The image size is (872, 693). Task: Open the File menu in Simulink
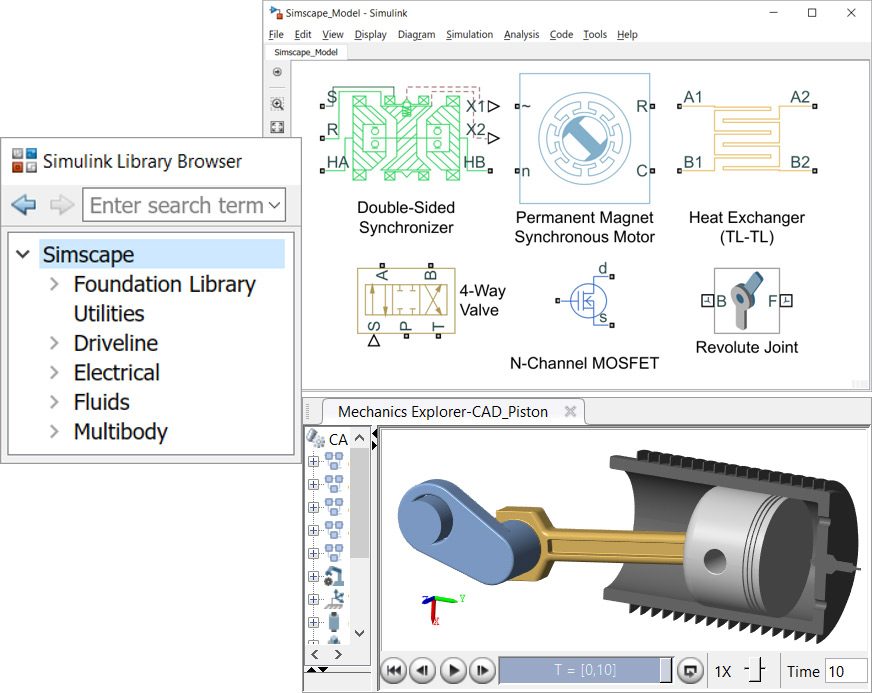(x=276, y=34)
